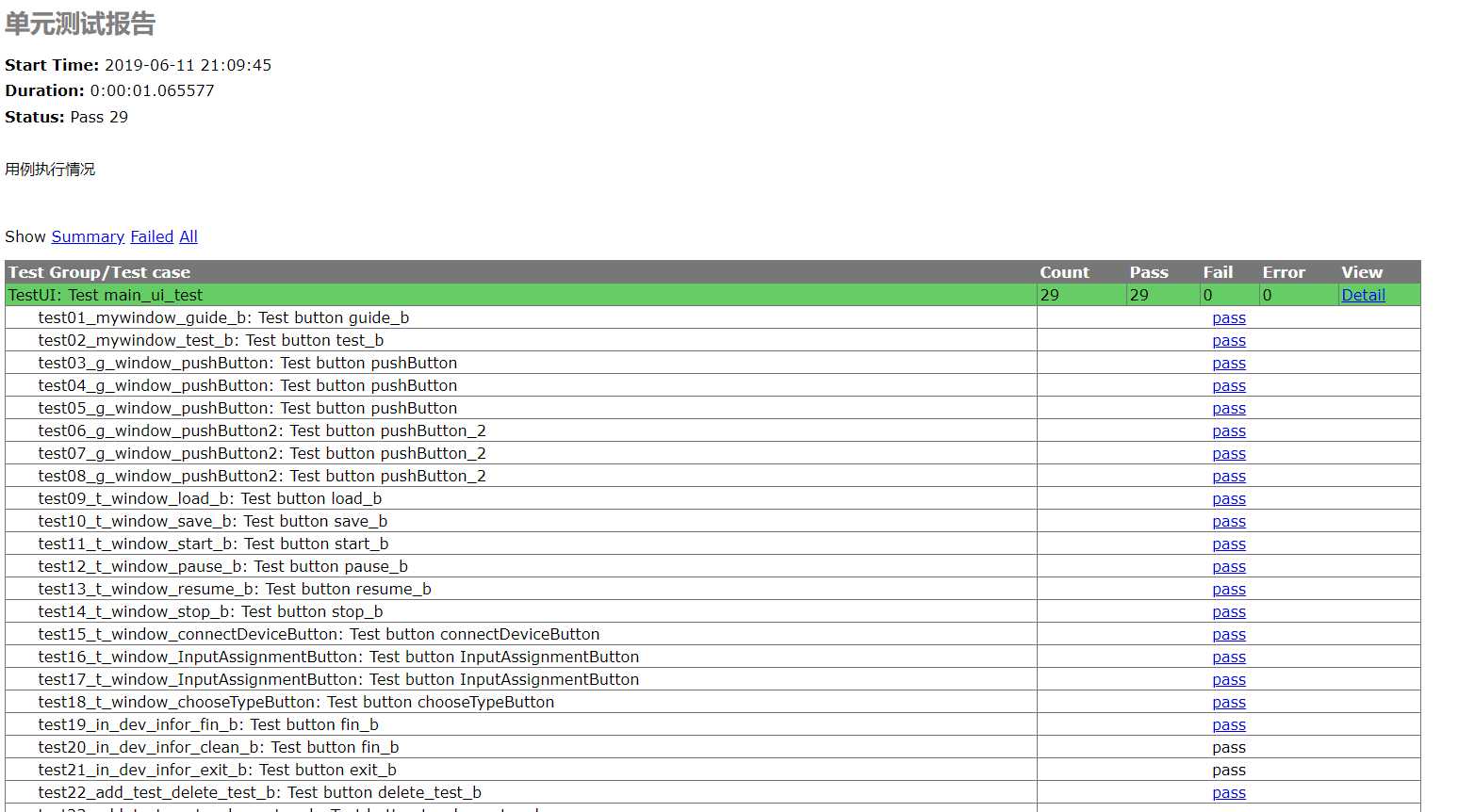Viewport: 1458px width, 812px height.
Task: Show the Summary view link
Action: 88,236
